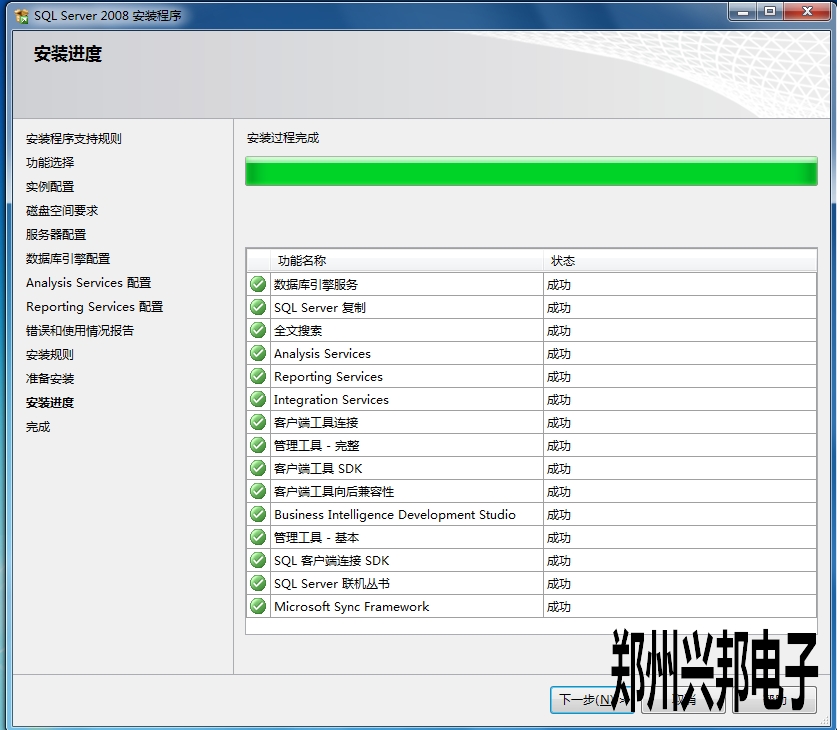
Task: Click Business Intelligence Development Studio feature name
Action: click(395, 514)
